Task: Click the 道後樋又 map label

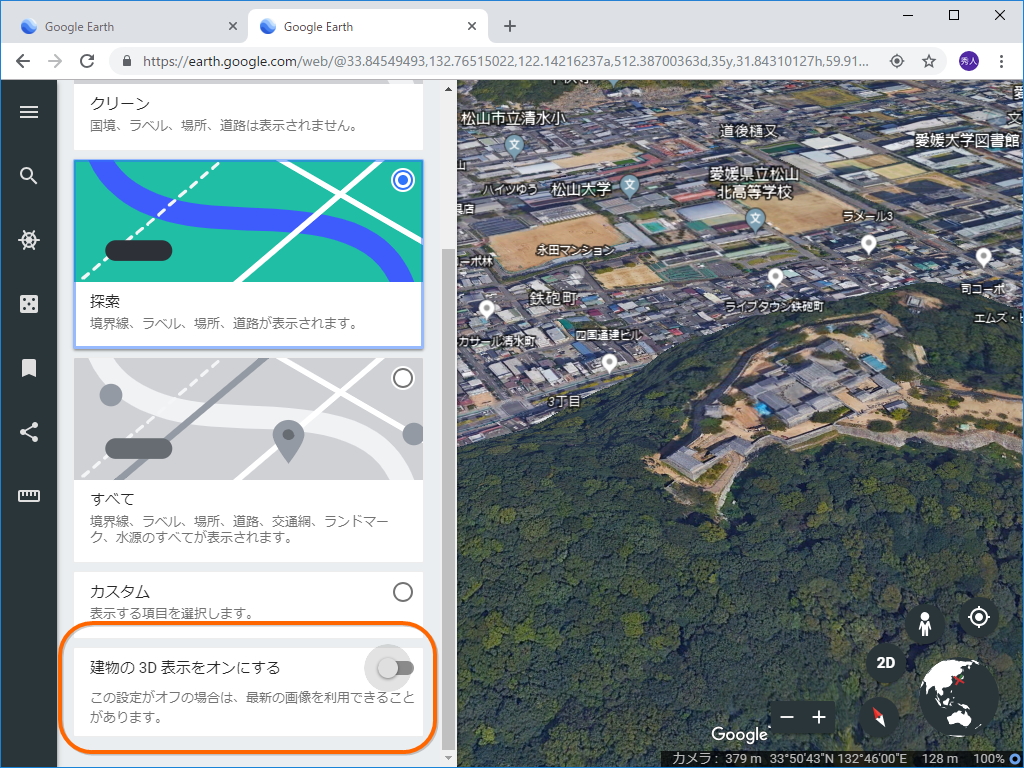Action: tap(748, 131)
